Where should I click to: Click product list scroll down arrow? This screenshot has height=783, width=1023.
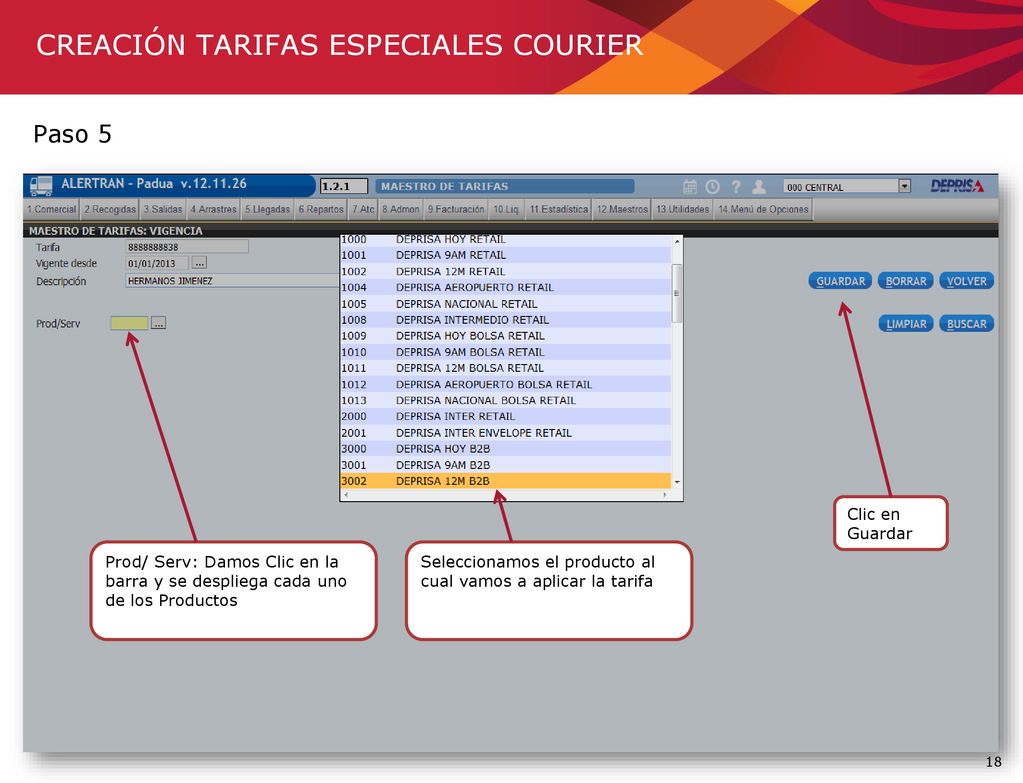click(677, 482)
